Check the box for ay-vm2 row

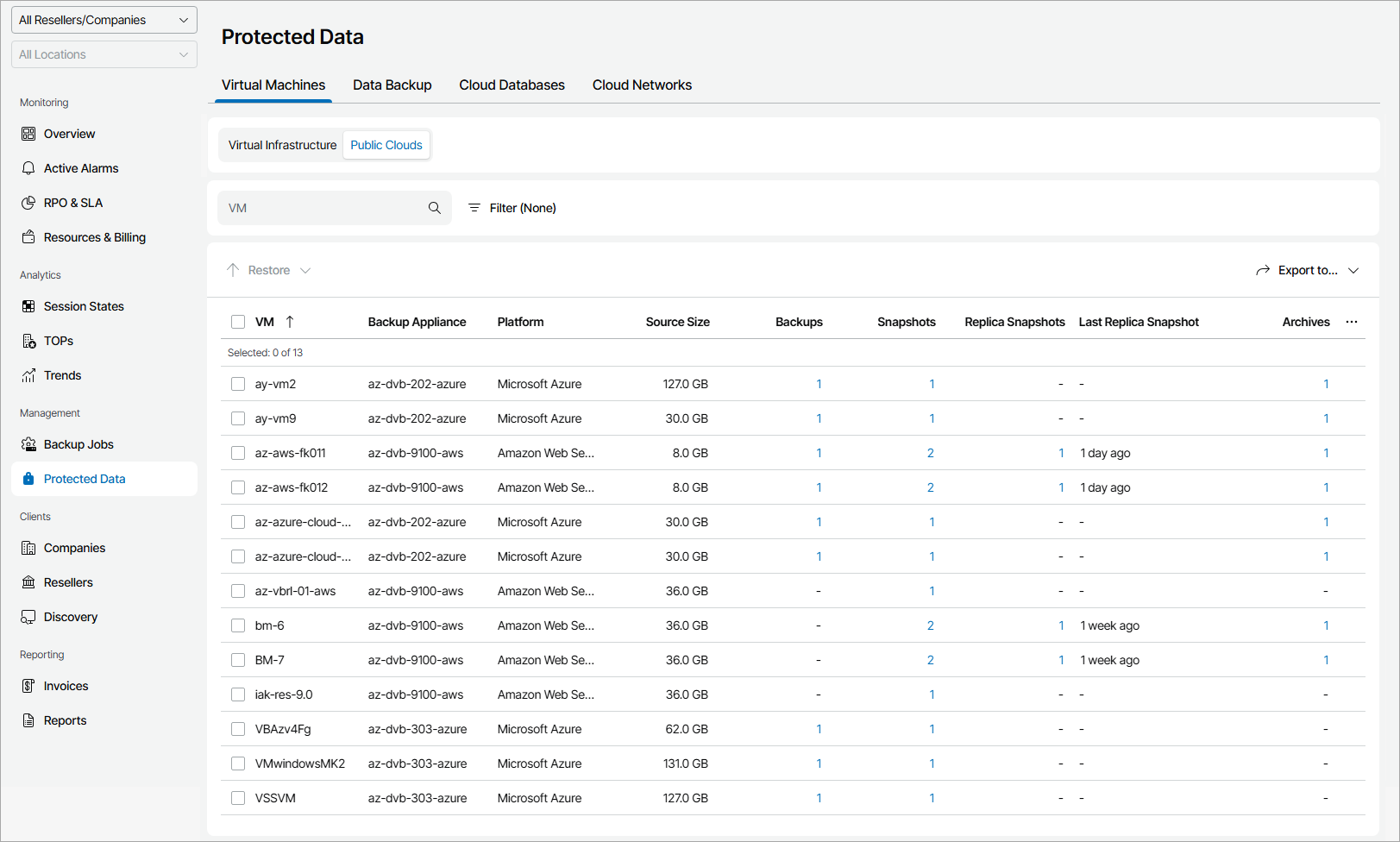click(238, 384)
